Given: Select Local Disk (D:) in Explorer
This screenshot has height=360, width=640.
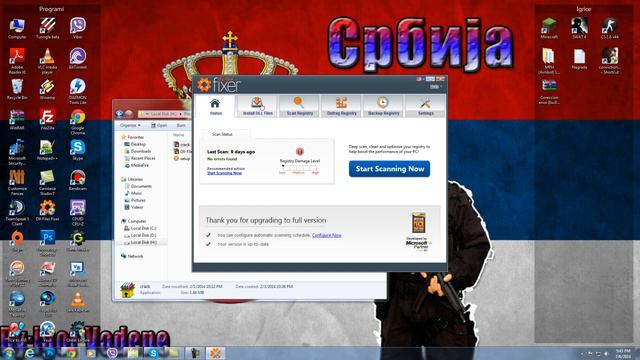Looking at the screenshot, I should pyautogui.click(x=140, y=235).
